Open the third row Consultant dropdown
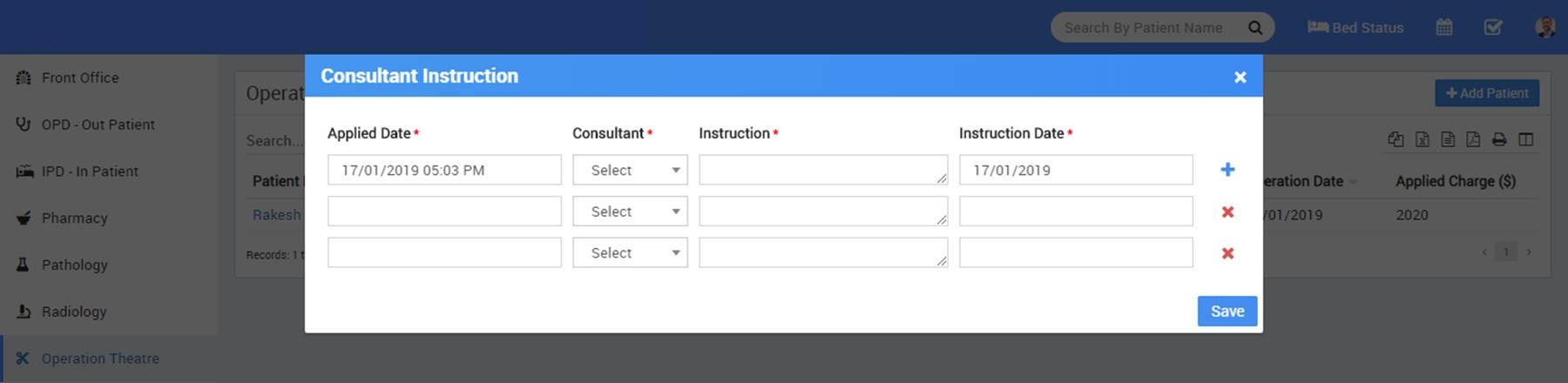This screenshot has height=383, width=1568. (630, 253)
